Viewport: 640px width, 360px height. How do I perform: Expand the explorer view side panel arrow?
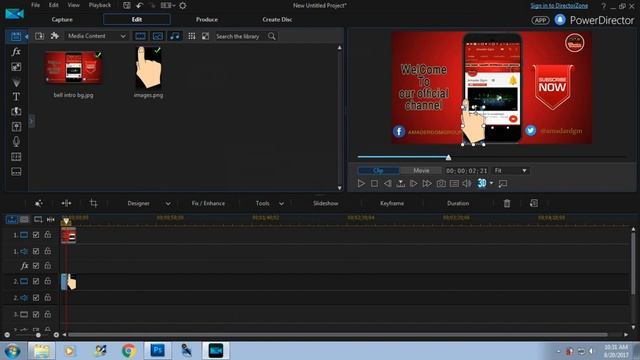click(x=31, y=121)
